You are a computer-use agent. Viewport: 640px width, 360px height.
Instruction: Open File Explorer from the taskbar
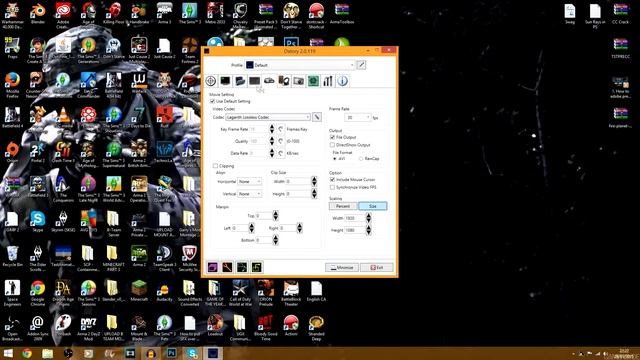click(47, 353)
